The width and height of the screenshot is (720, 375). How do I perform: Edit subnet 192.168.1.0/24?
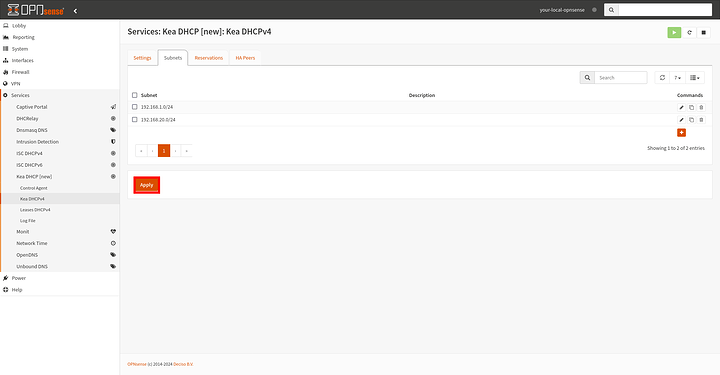(x=681, y=107)
